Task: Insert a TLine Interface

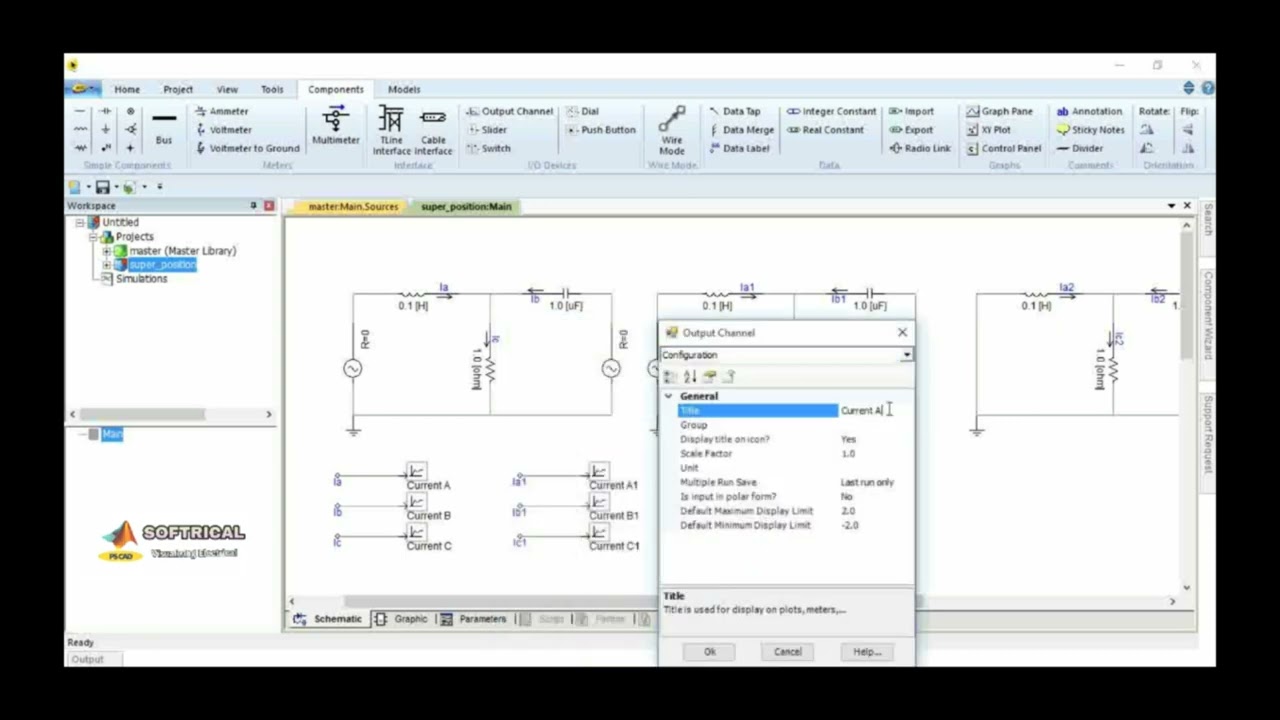Action: click(x=391, y=130)
